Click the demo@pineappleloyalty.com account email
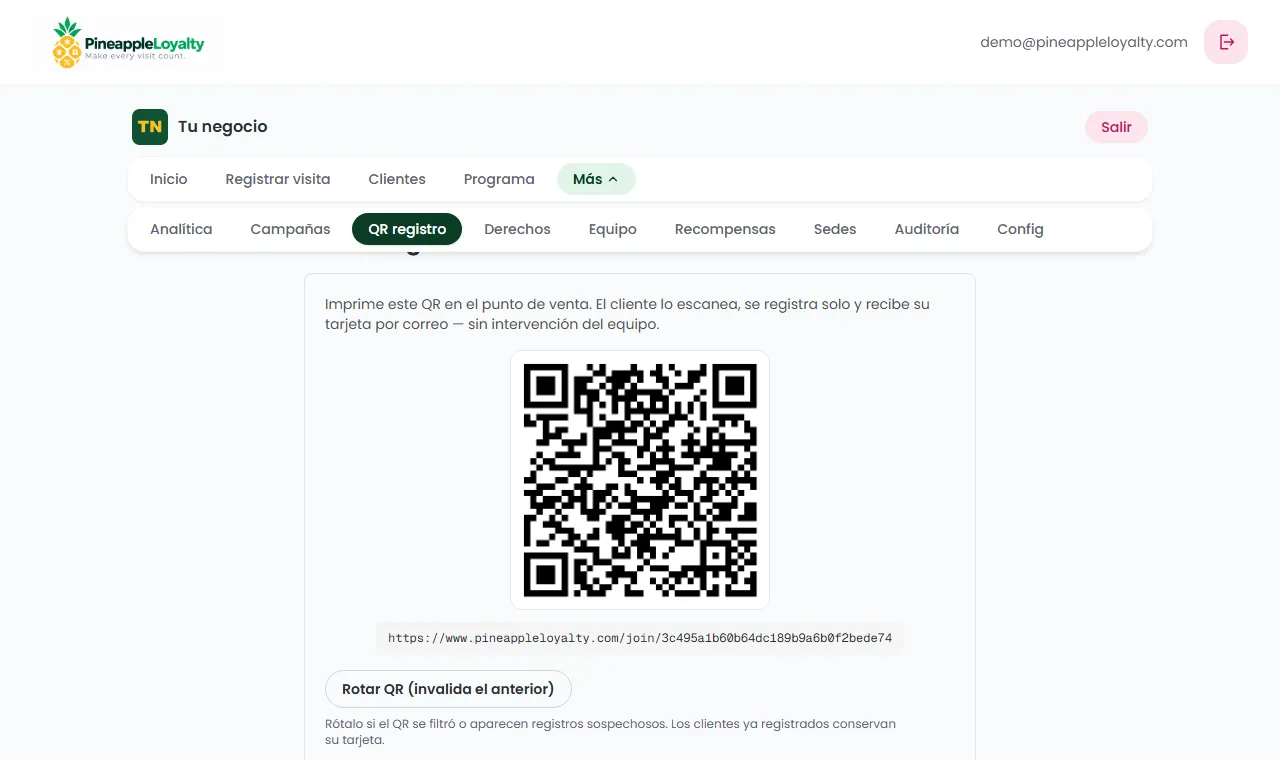The height and width of the screenshot is (760, 1280). (x=1084, y=42)
